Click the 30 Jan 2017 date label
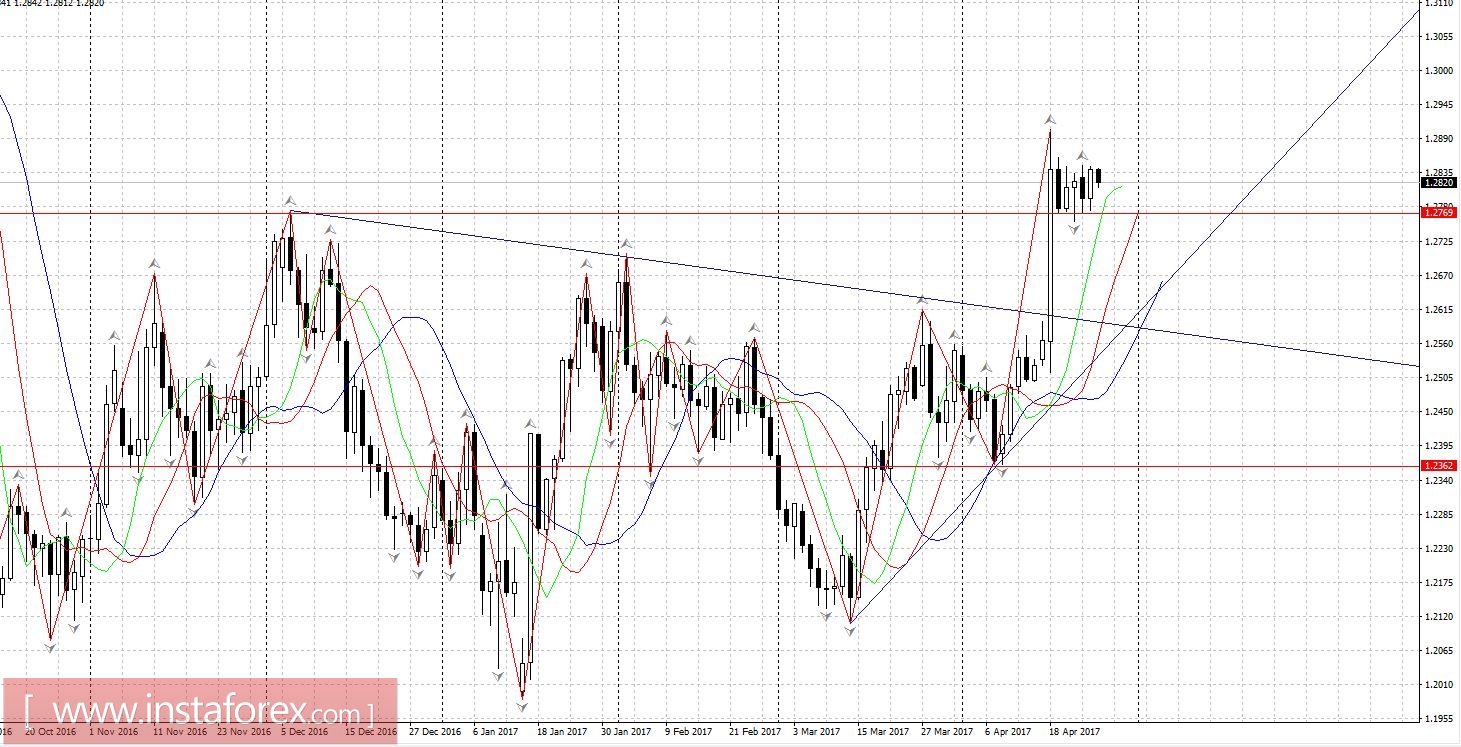Screen dimensions: 1461x747 point(627,731)
